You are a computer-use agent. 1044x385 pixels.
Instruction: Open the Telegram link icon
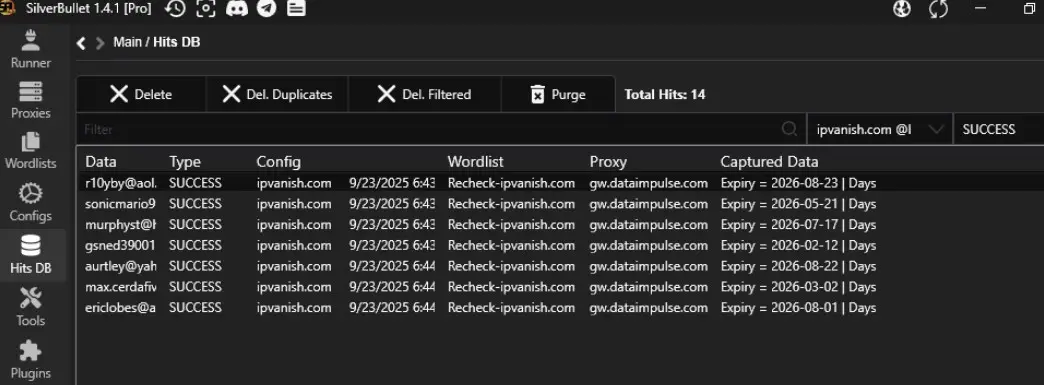click(266, 9)
